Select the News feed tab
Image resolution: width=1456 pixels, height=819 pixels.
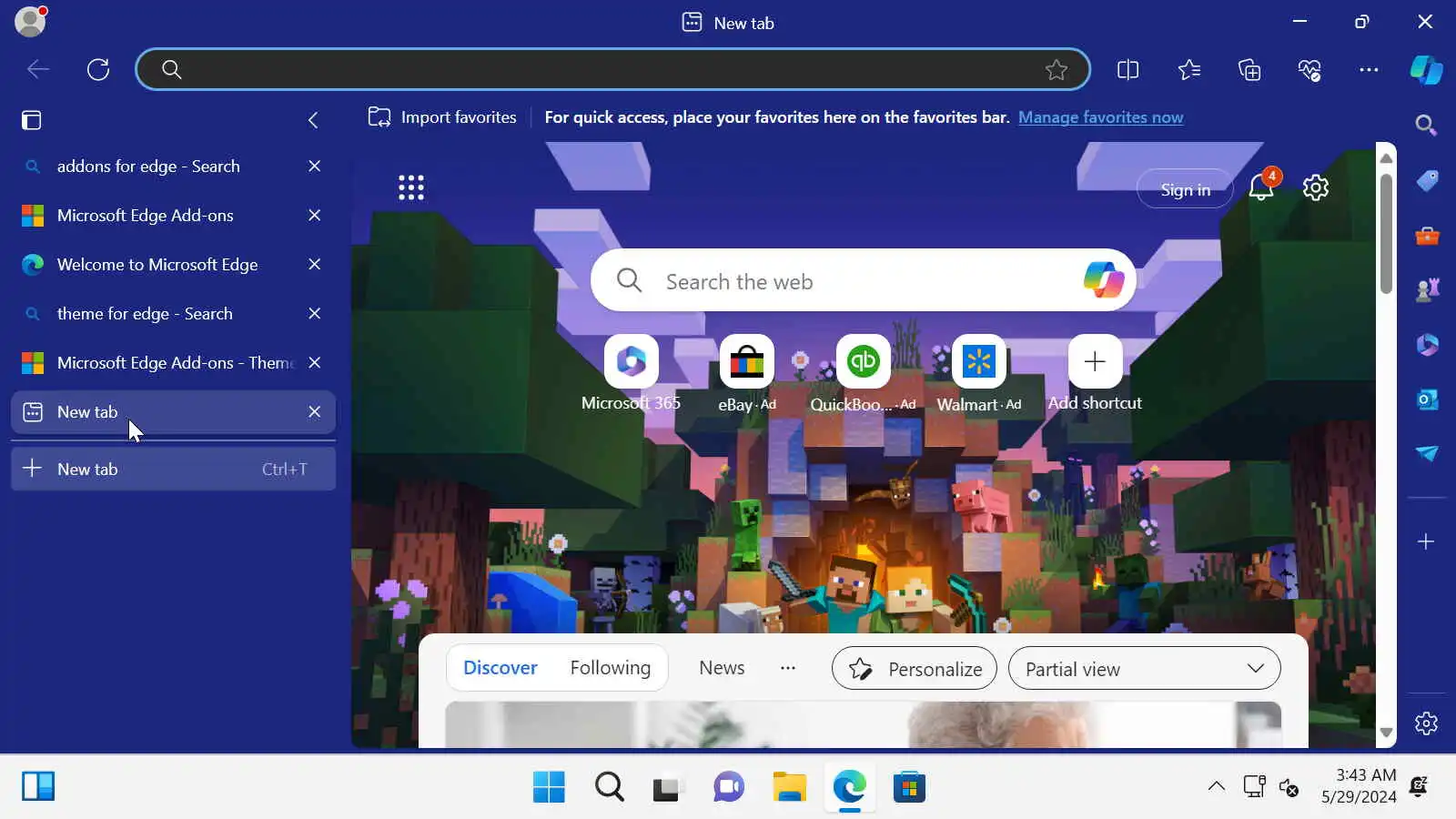click(x=722, y=668)
